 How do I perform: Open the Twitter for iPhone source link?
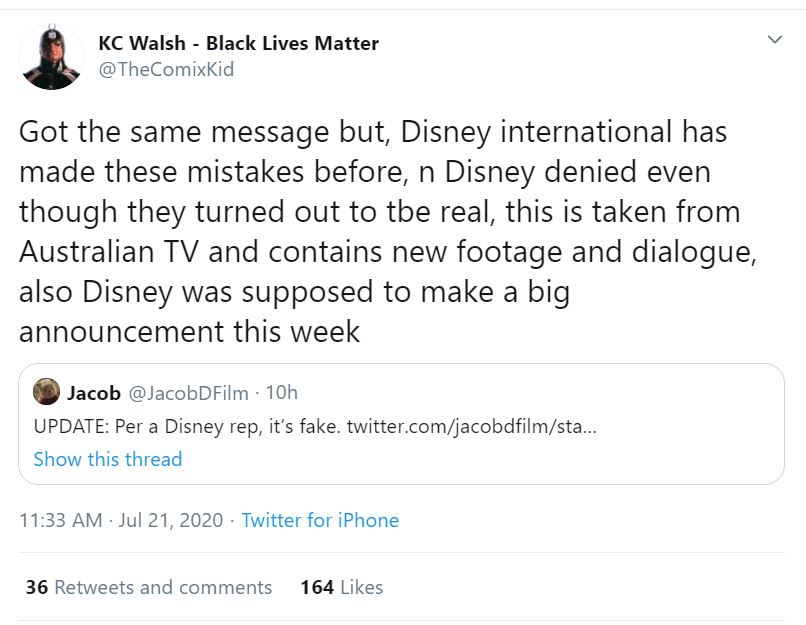[320, 520]
